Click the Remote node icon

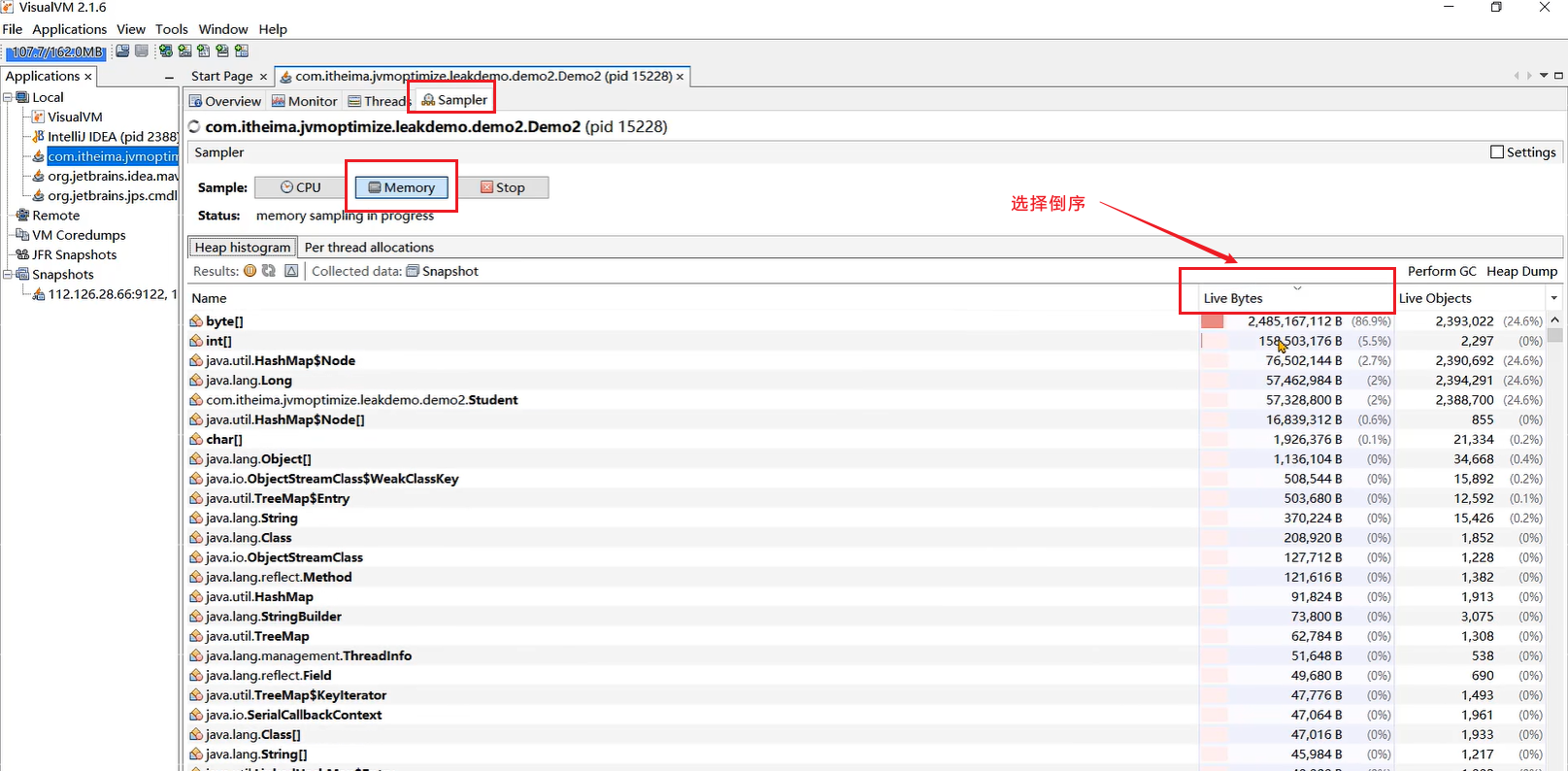pos(22,216)
